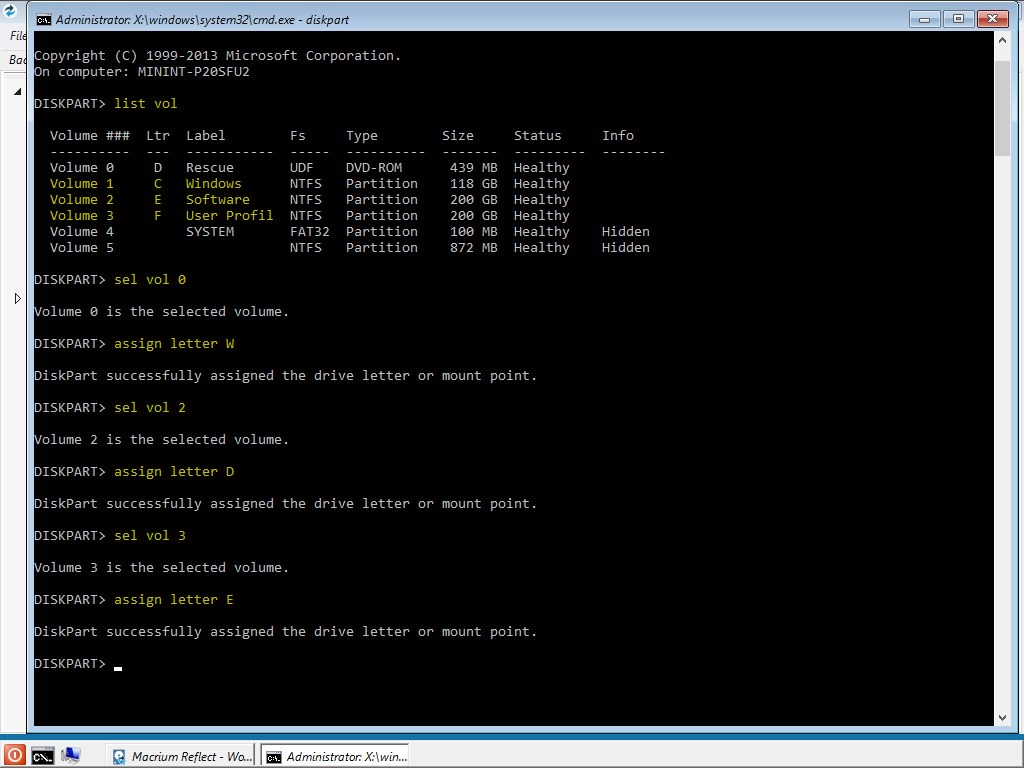Click the 'FAT32' file system entry
Screen dimensions: 1024x768
310,231
